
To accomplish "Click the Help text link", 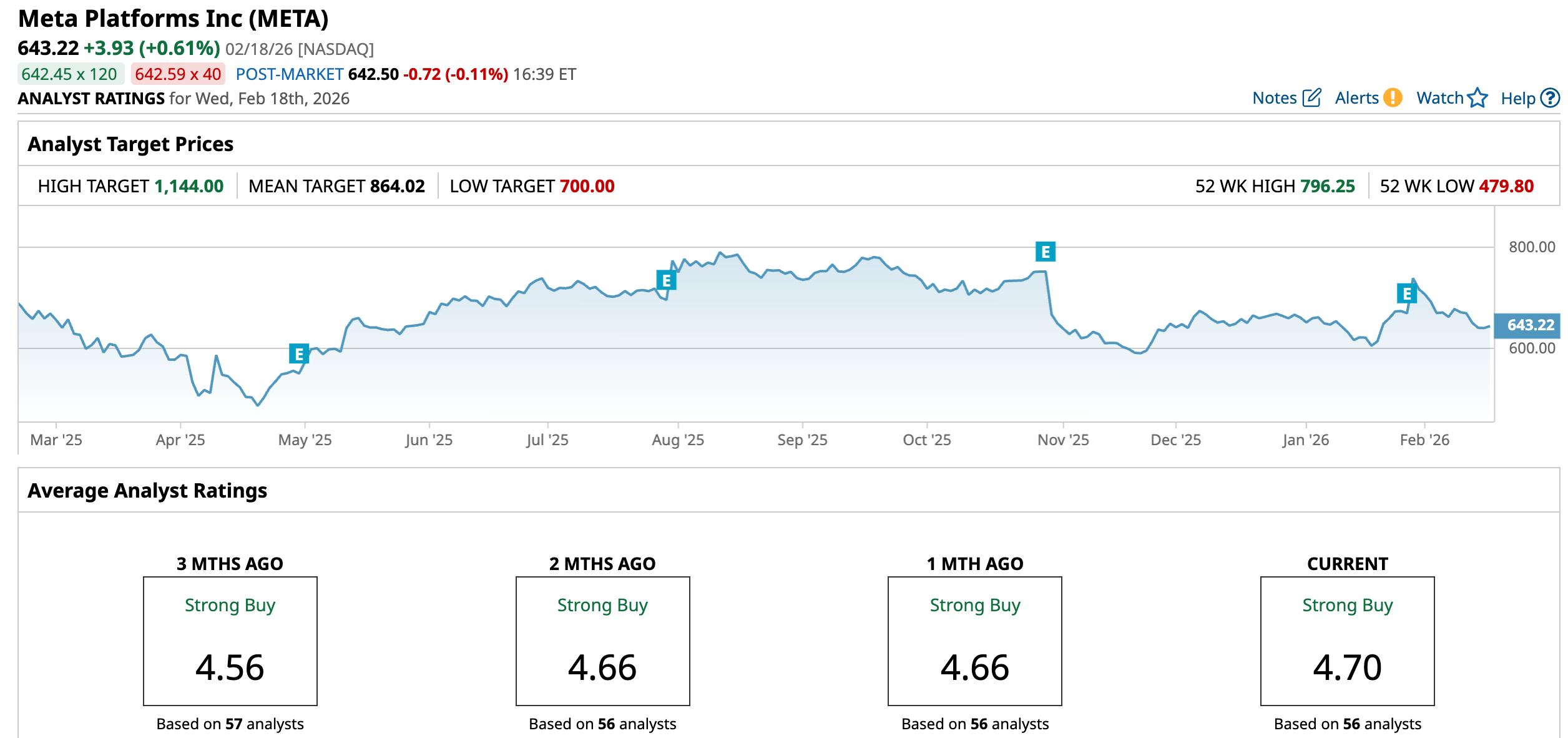I will click(1518, 98).
